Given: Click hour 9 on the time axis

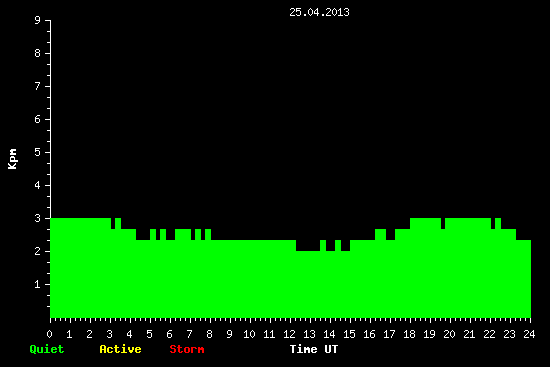Looking at the screenshot, I should click(x=229, y=334).
